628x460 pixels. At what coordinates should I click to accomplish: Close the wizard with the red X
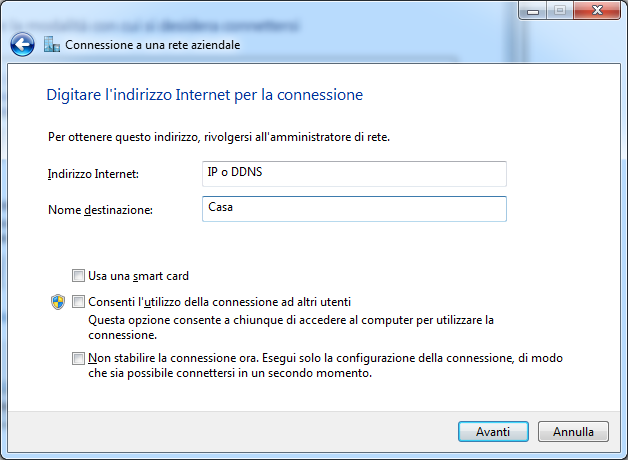[x=597, y=10]
